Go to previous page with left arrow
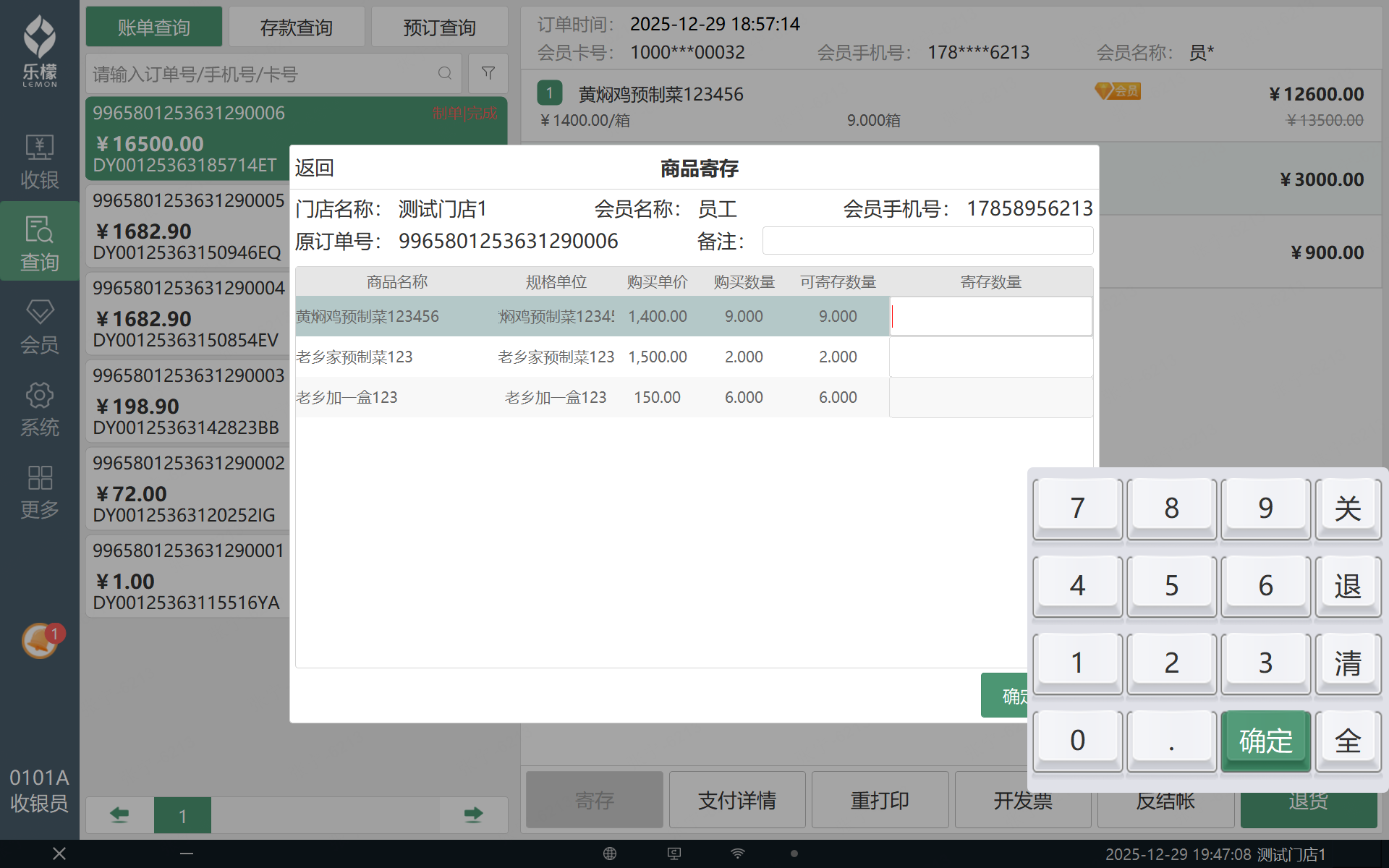This screenshot has height=868, width=1389. pos(119,815)
